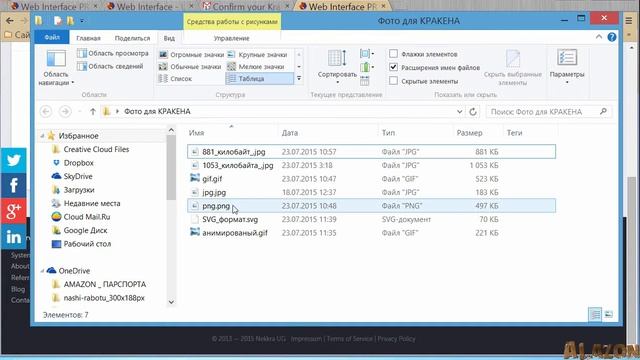Click Size all columns to fit icon
The width and height of the screenshot is (640, 360).
point(365,80)
